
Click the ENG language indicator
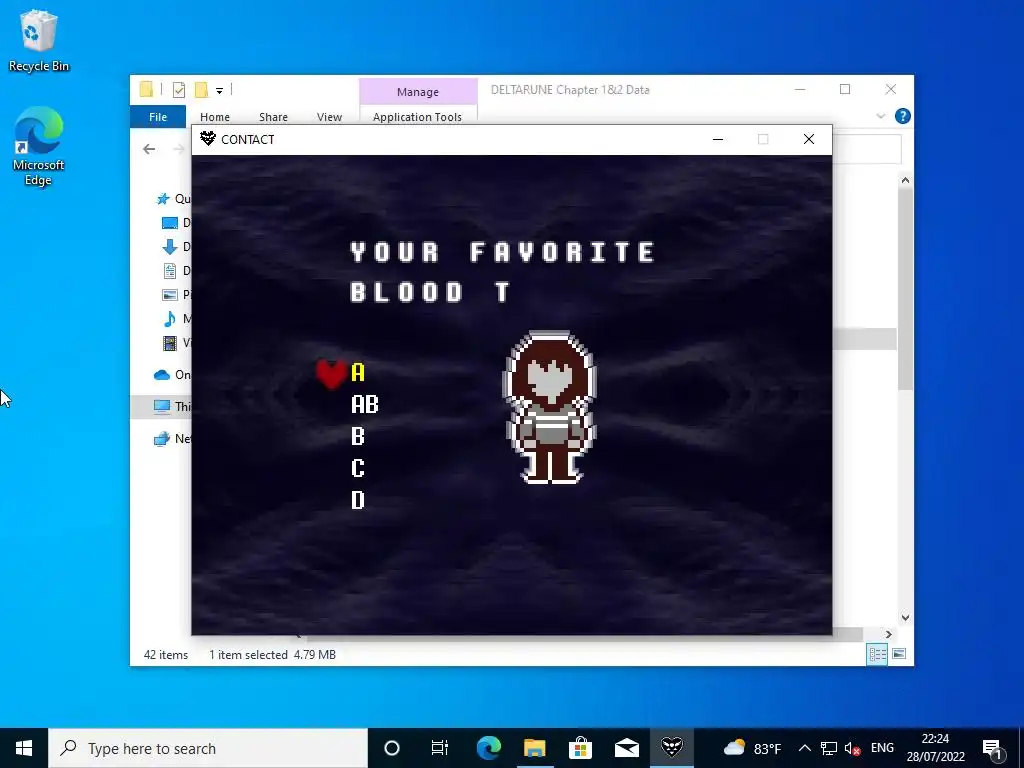[882, 748]
